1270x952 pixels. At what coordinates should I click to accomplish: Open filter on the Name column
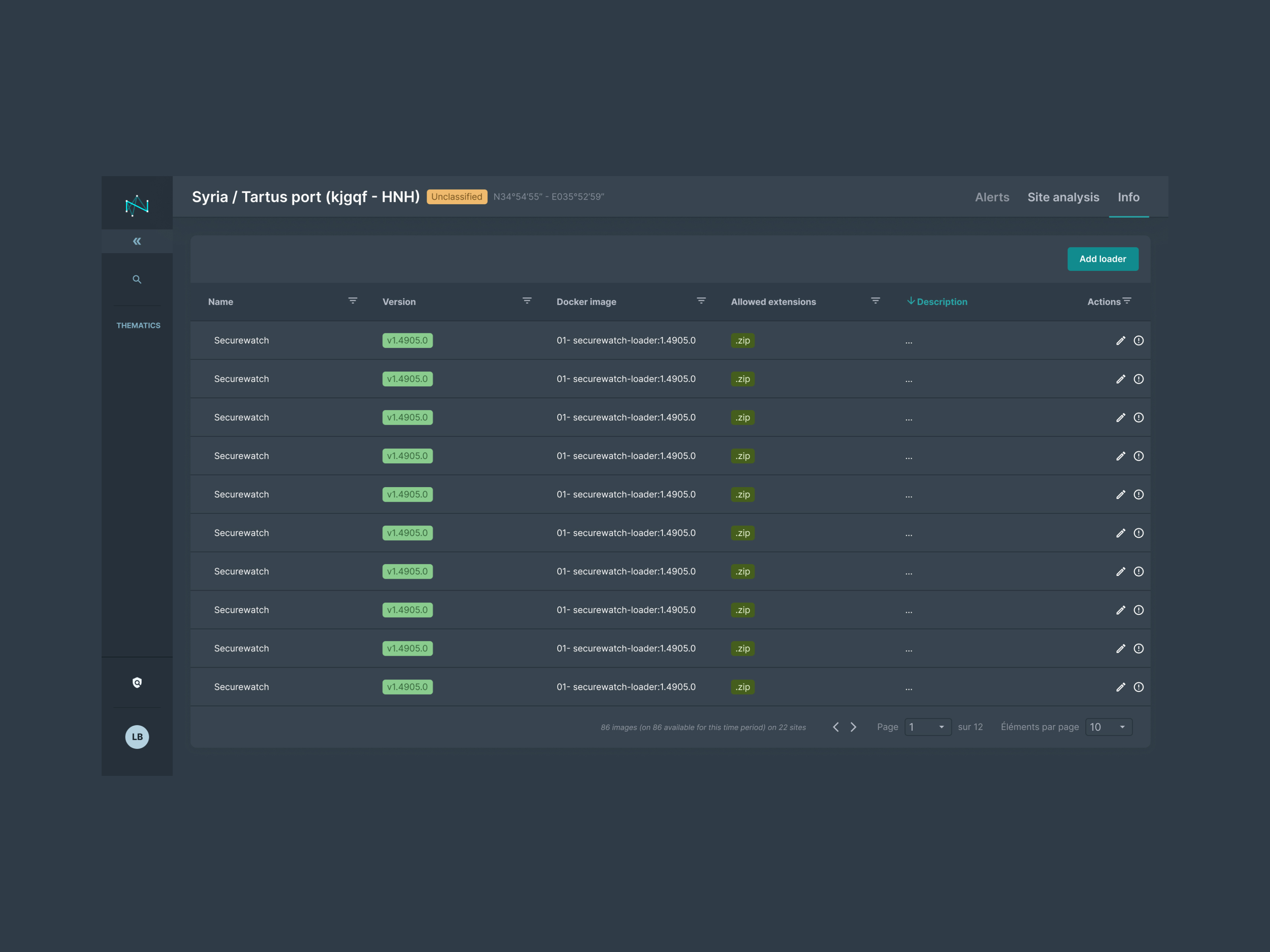coord(352,301)
